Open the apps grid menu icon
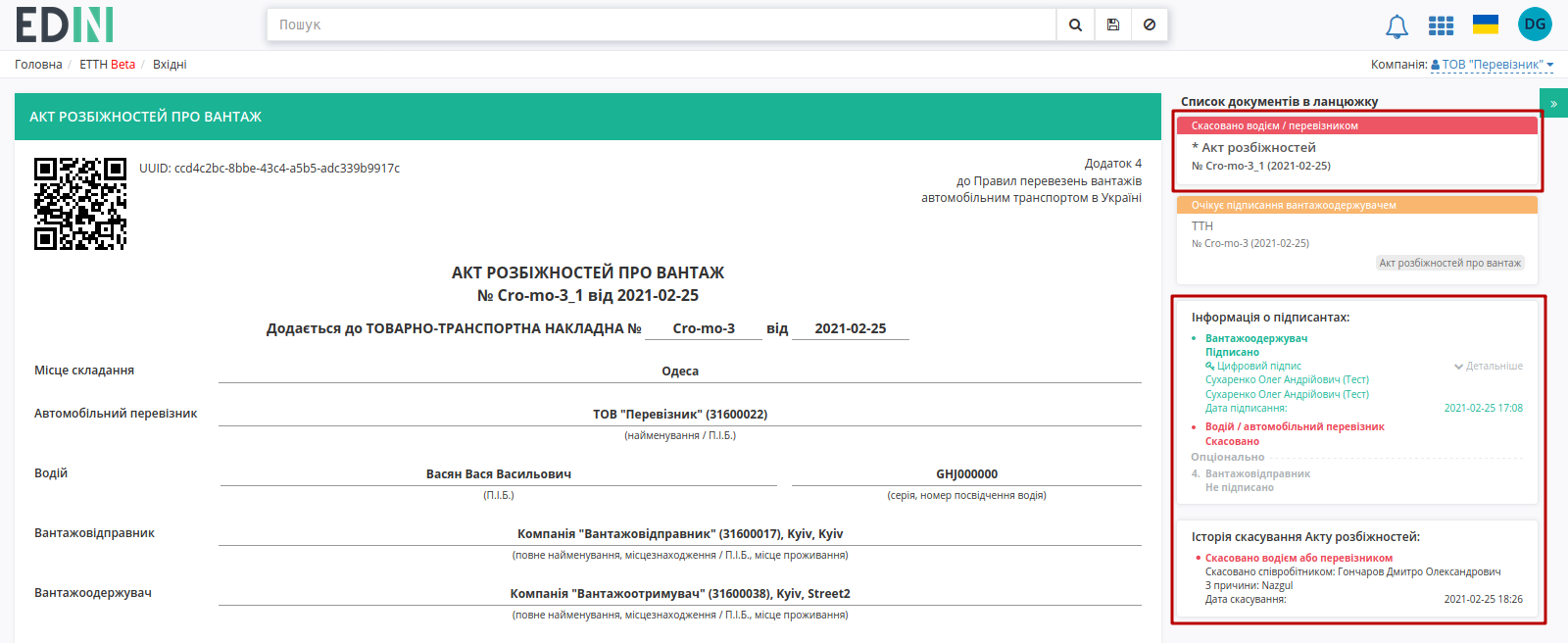 pyautogui.click(x=1441, y=25)
